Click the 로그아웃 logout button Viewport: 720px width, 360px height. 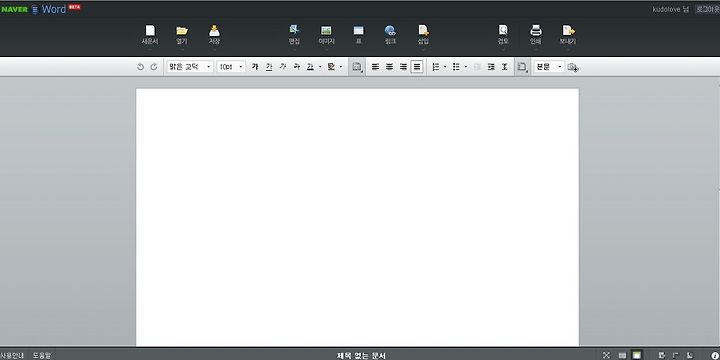pos(707,9)
